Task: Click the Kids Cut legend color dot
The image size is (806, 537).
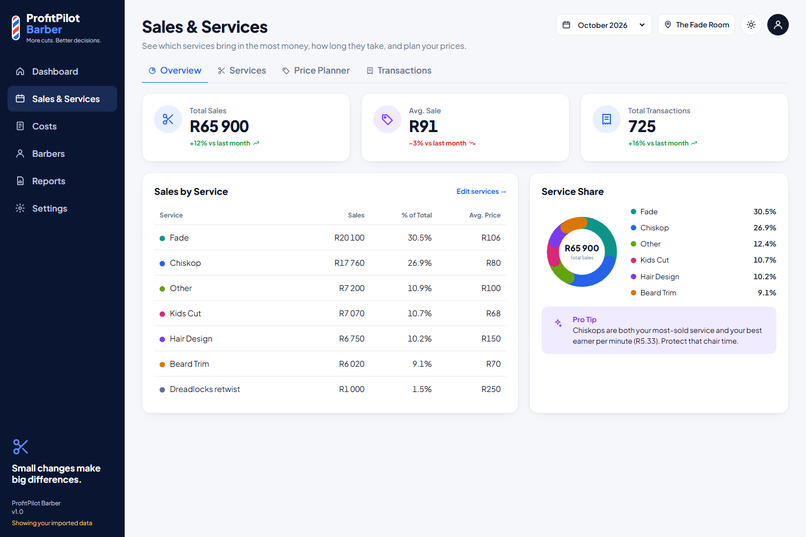Action: (633, 260)
